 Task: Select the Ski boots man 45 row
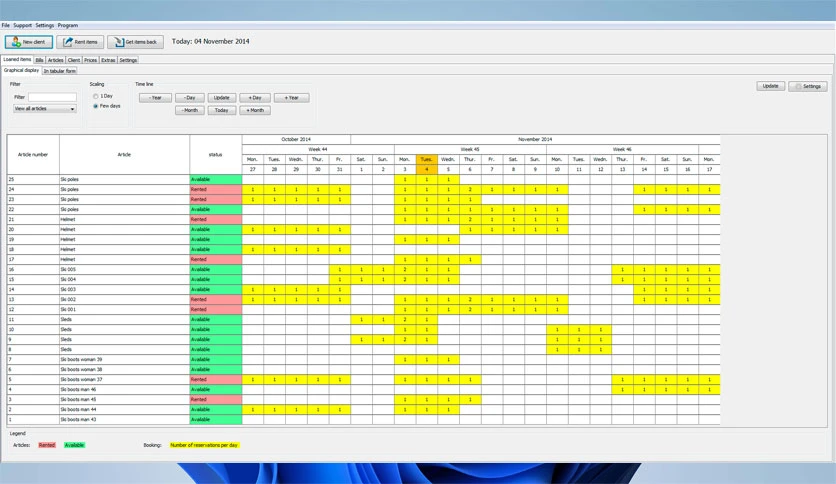click(x=364, y=399)
